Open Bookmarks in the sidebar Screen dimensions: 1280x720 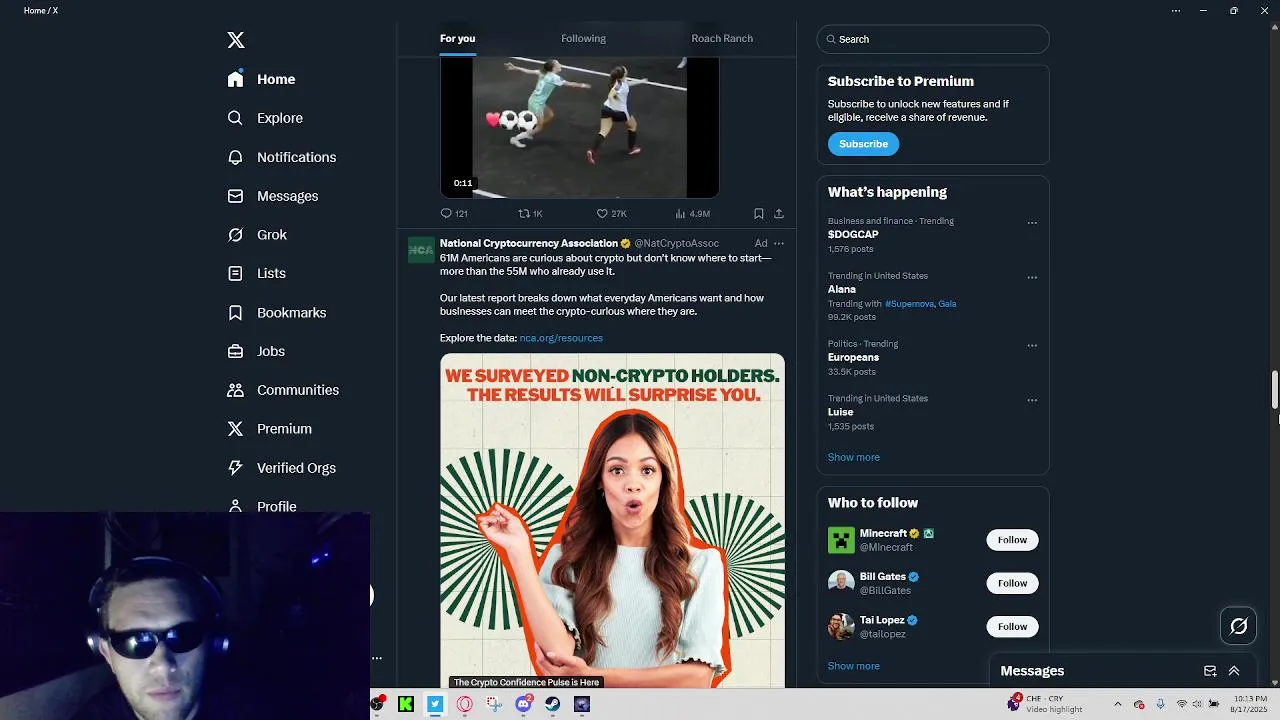[277, 313]
